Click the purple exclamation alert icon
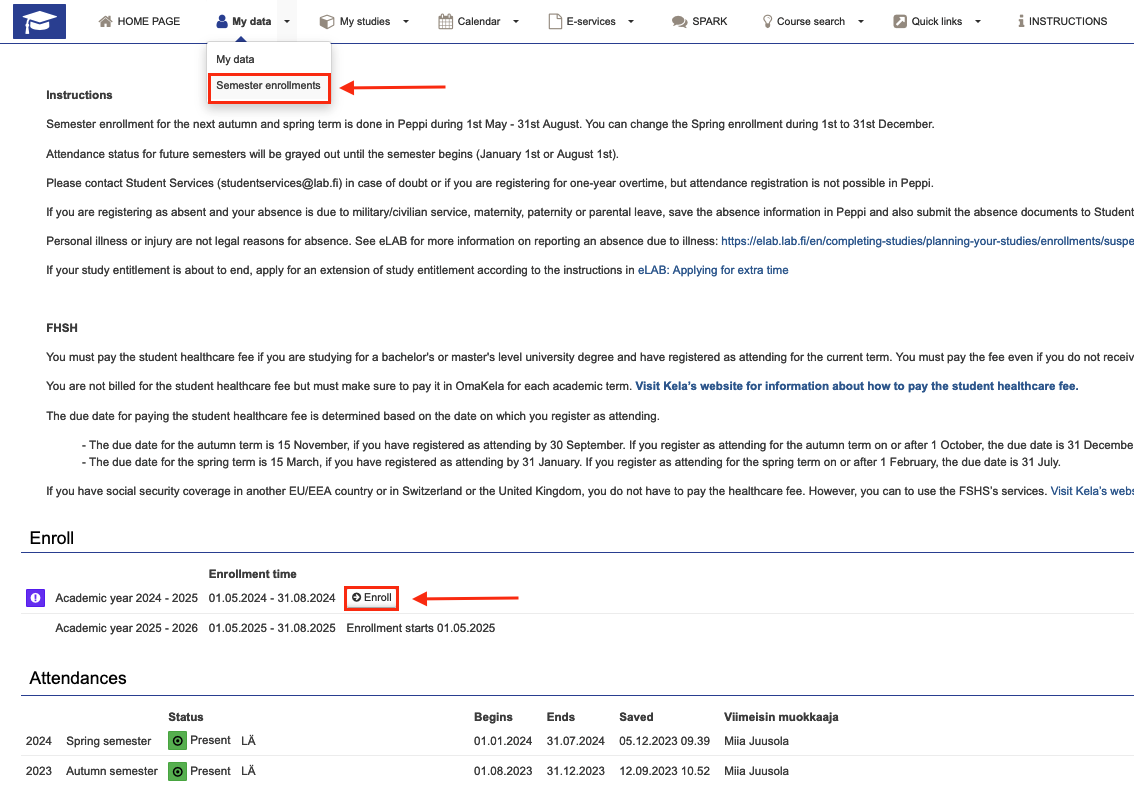1134x796 pixels. [35, 598]
